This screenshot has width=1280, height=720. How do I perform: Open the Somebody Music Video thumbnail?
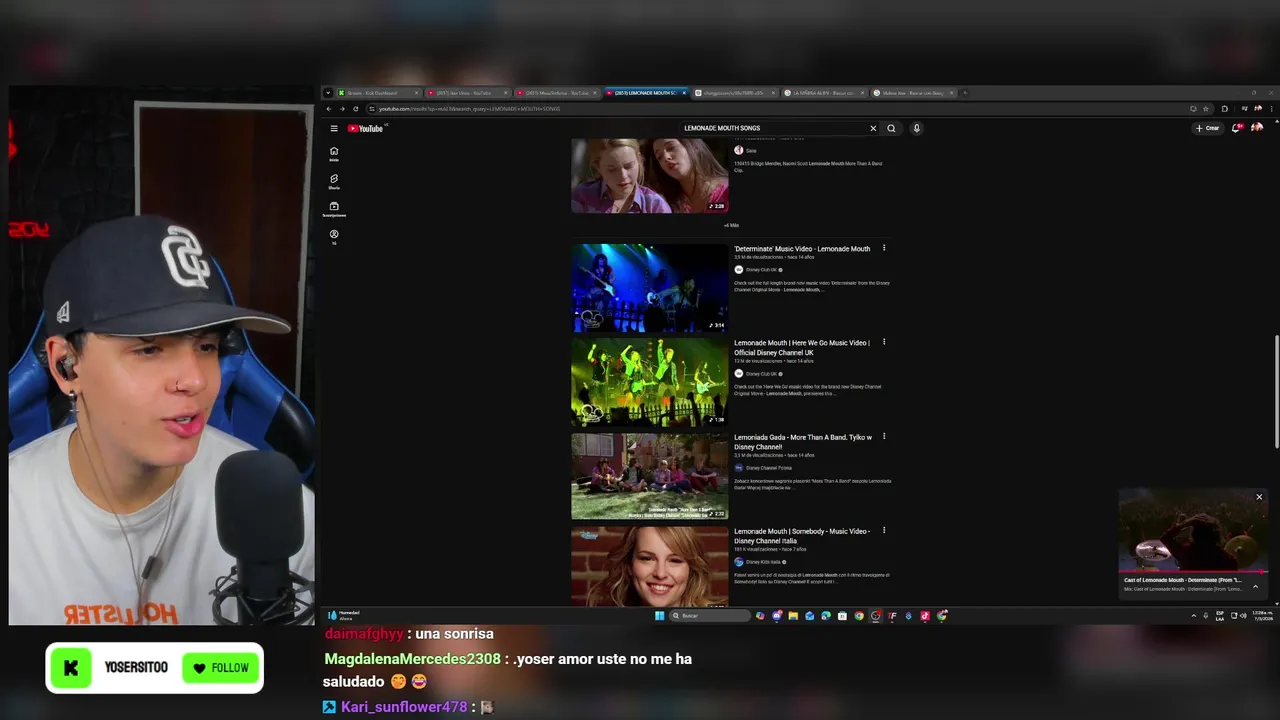point(649,566)
